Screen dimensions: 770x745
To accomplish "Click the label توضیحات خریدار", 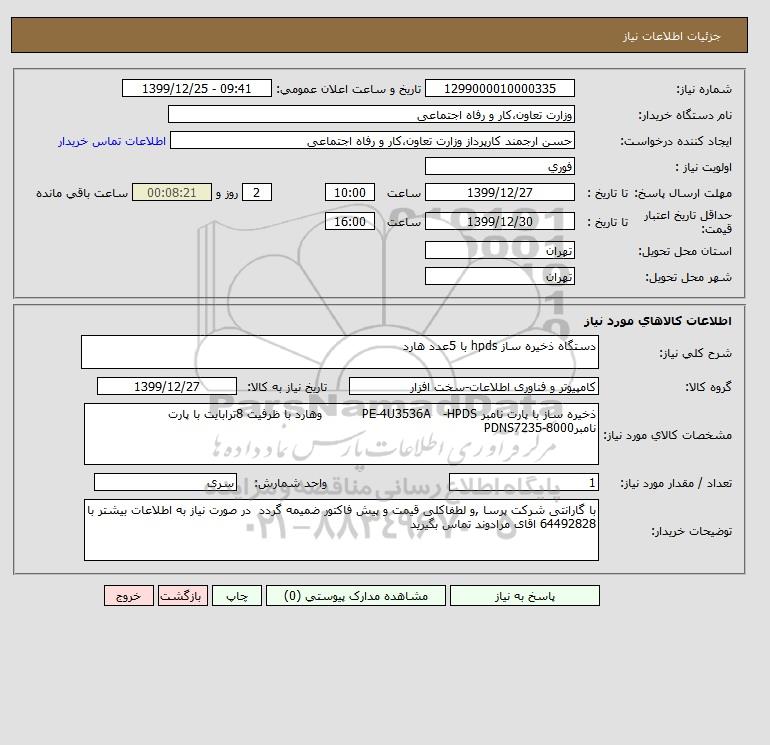I will point(691,531).
